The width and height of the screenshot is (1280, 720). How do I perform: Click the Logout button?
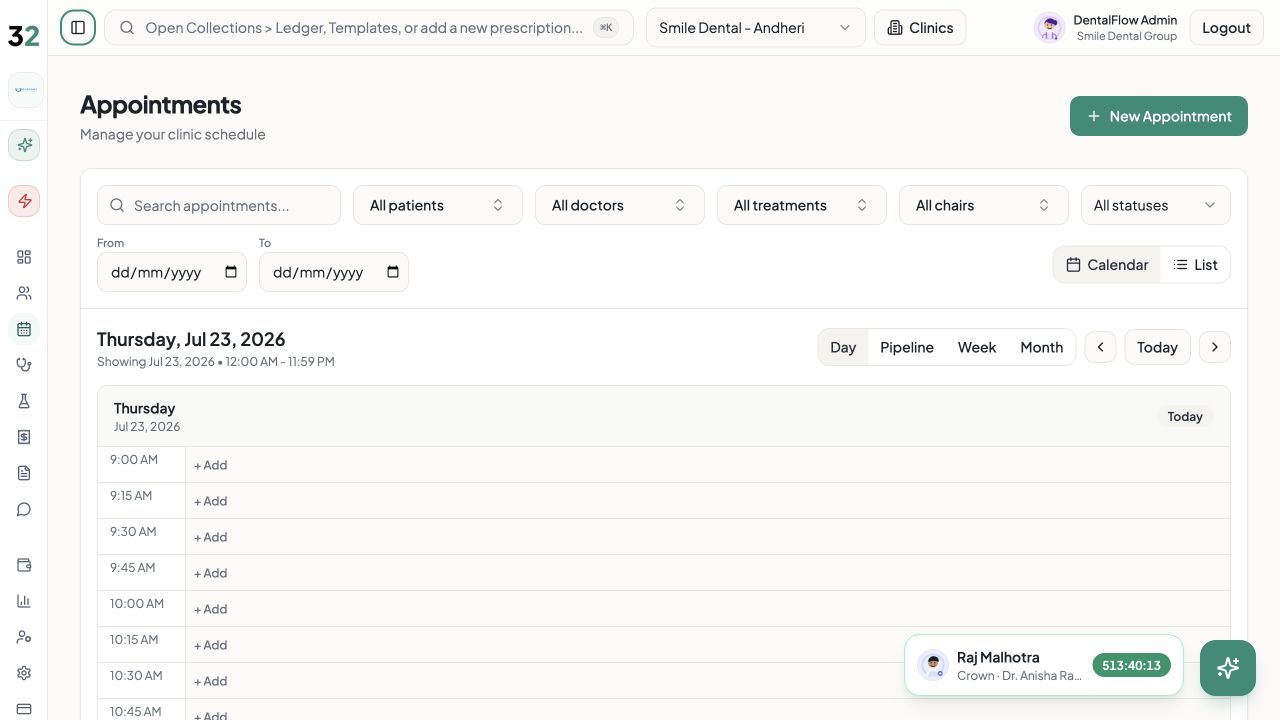1226,28
